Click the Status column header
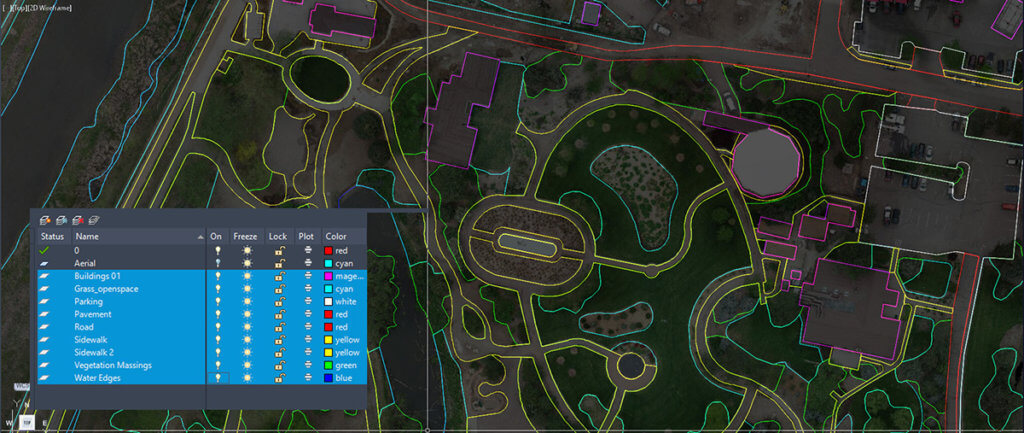Screen dimensions: 1024x433 coord(52,236)
